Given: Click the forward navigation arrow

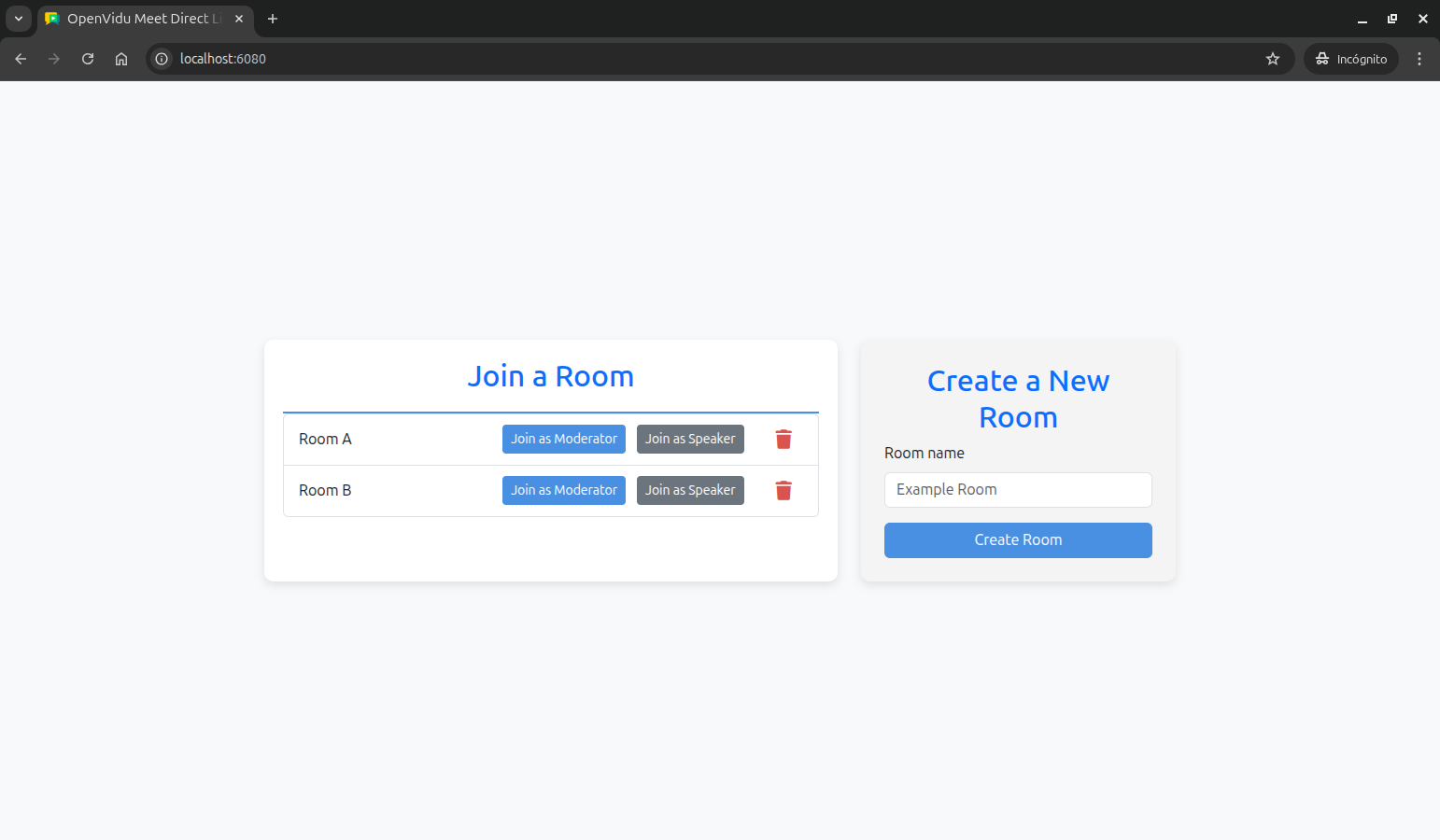Looking at the screenshot, I should point(54,59).
